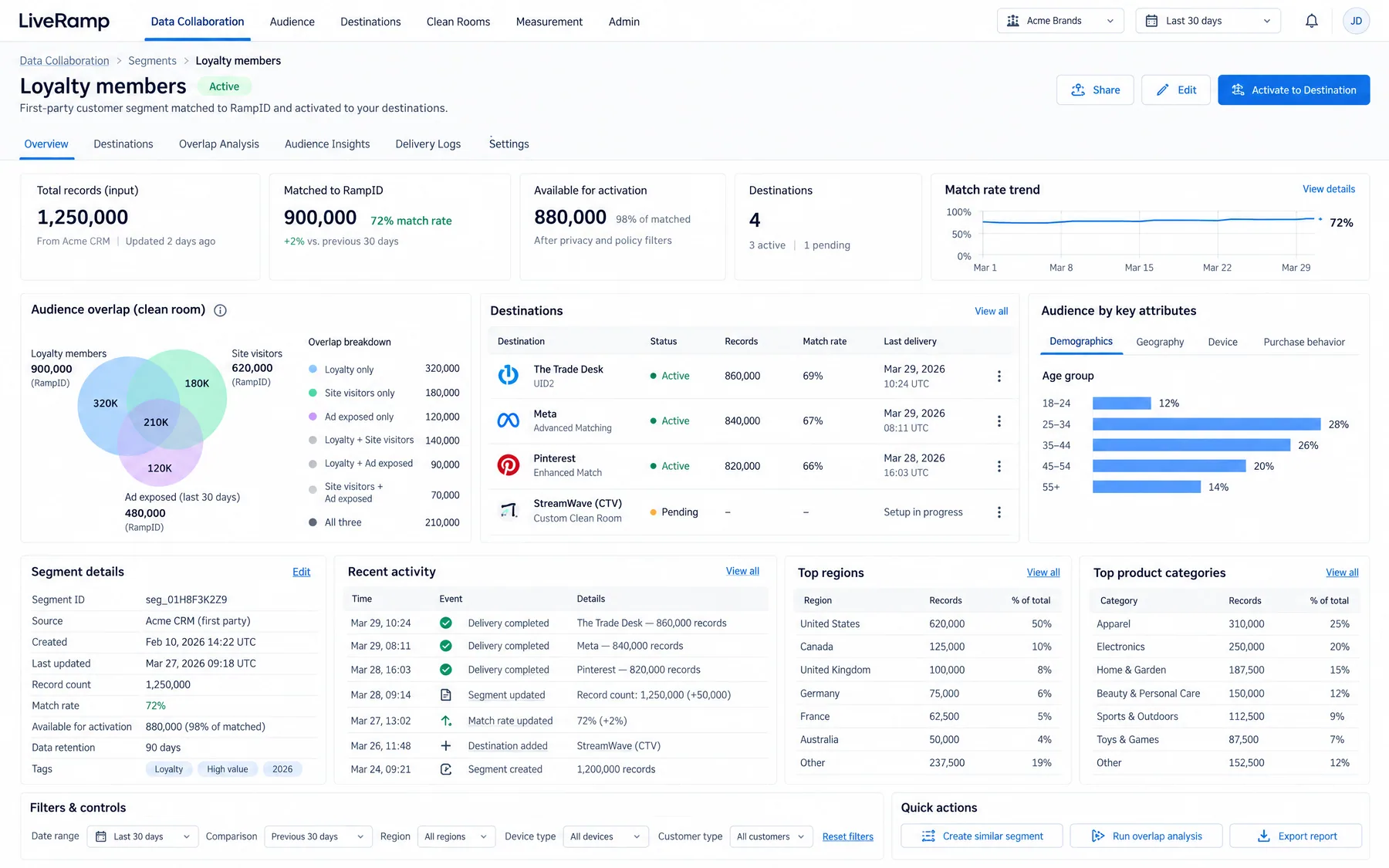Open the kebab menu for the Pinterest row
This screenshot has height=868, width=1389.
[999, 466]
